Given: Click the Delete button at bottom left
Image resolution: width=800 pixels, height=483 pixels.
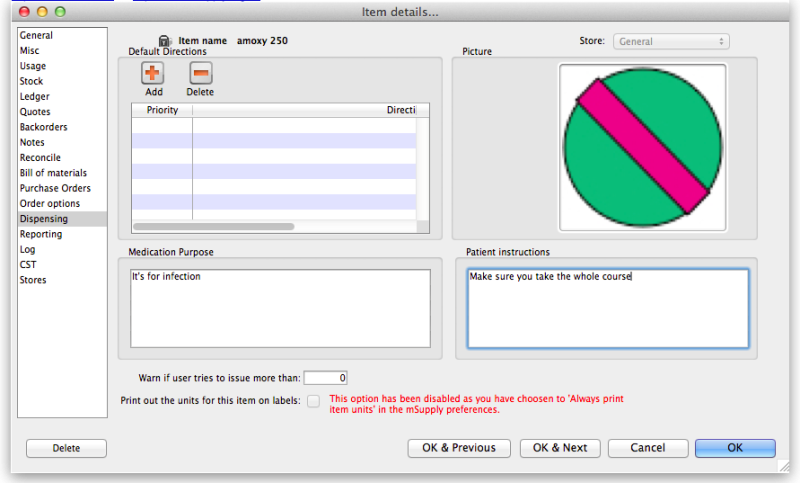Looking at the screenshot, I should point(66,448).
